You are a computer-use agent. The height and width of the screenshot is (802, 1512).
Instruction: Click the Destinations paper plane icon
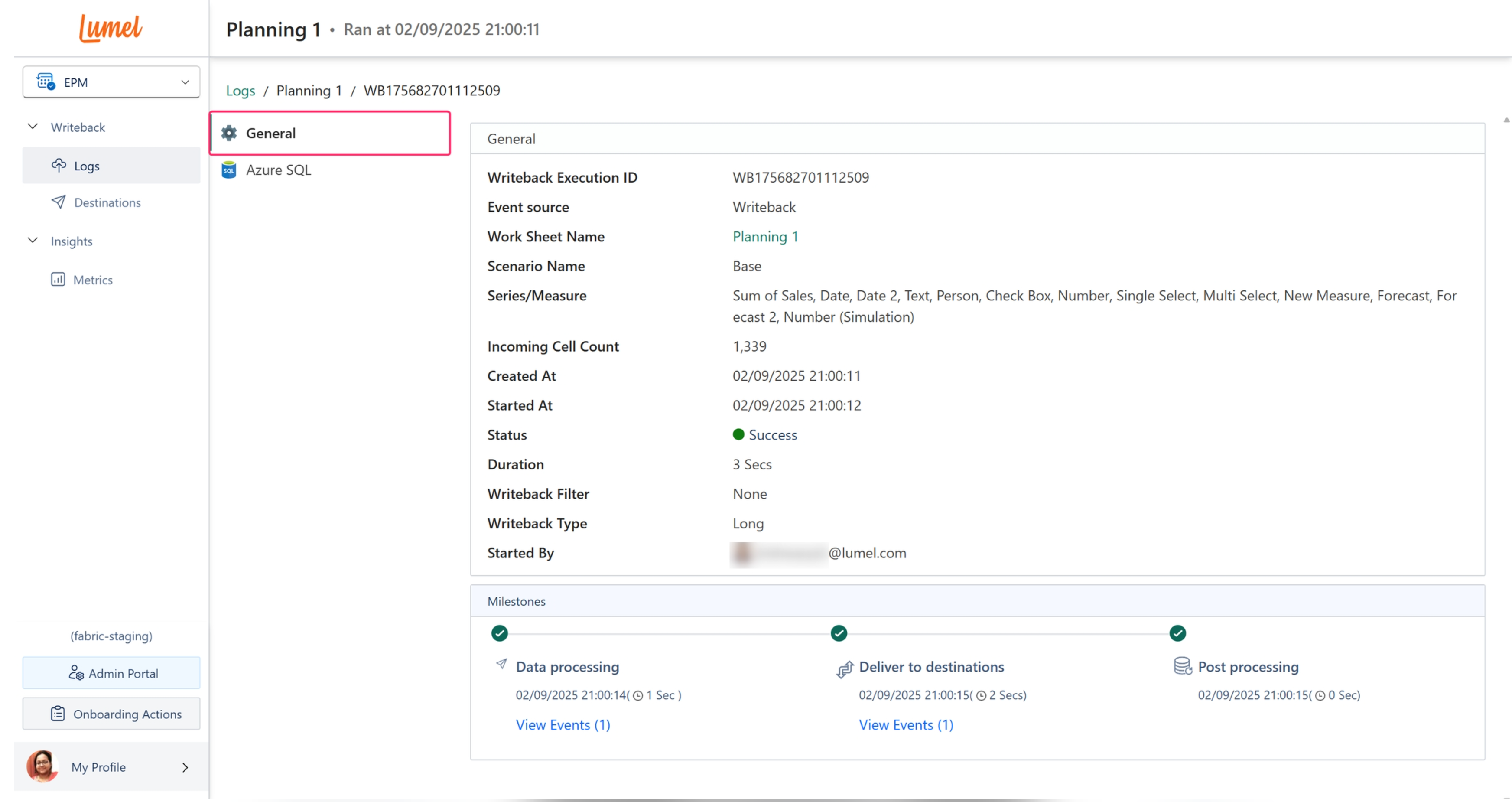tap(59, 202)
